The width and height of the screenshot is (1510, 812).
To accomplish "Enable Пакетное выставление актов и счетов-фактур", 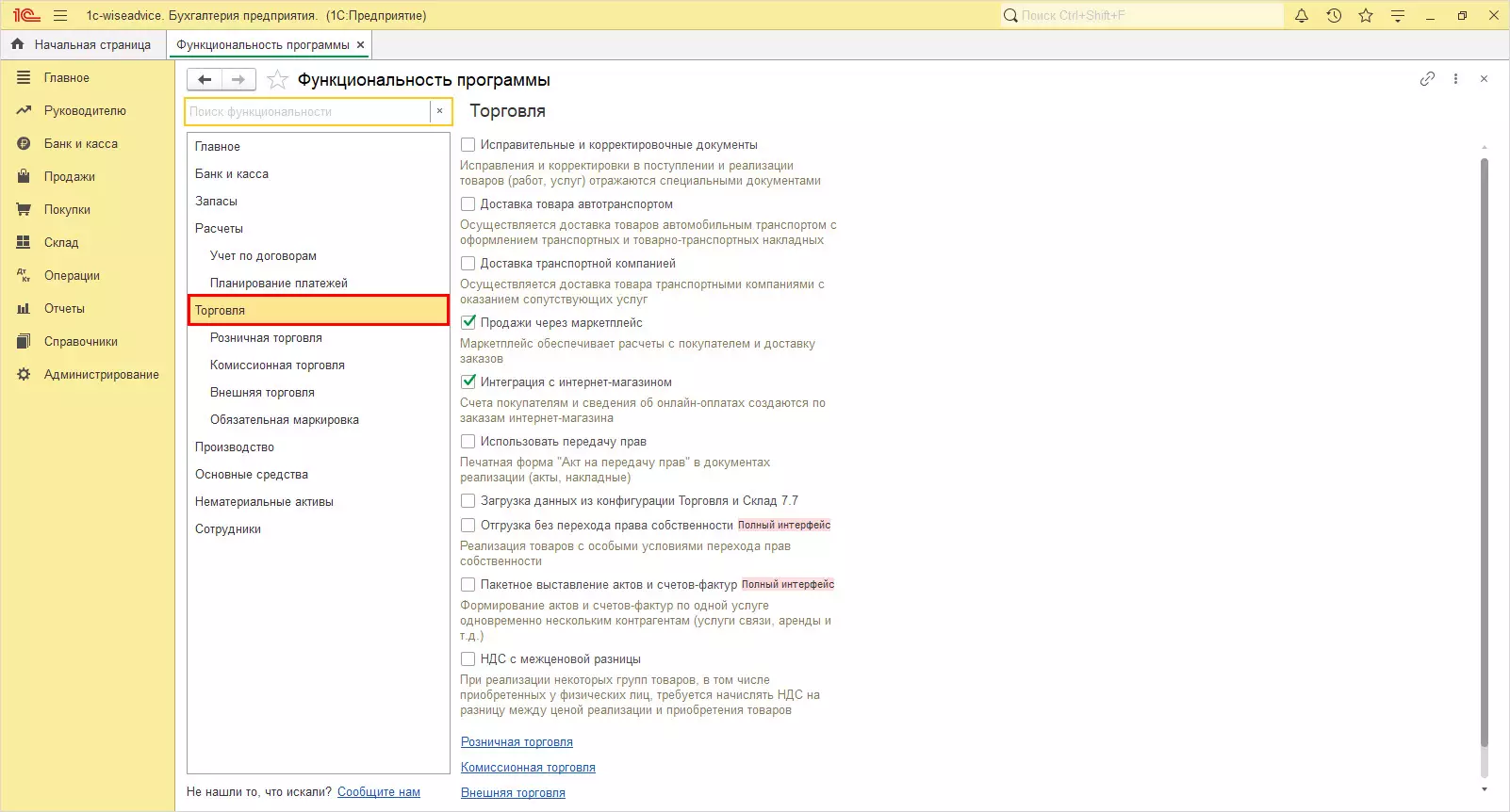I will (468, 584).
